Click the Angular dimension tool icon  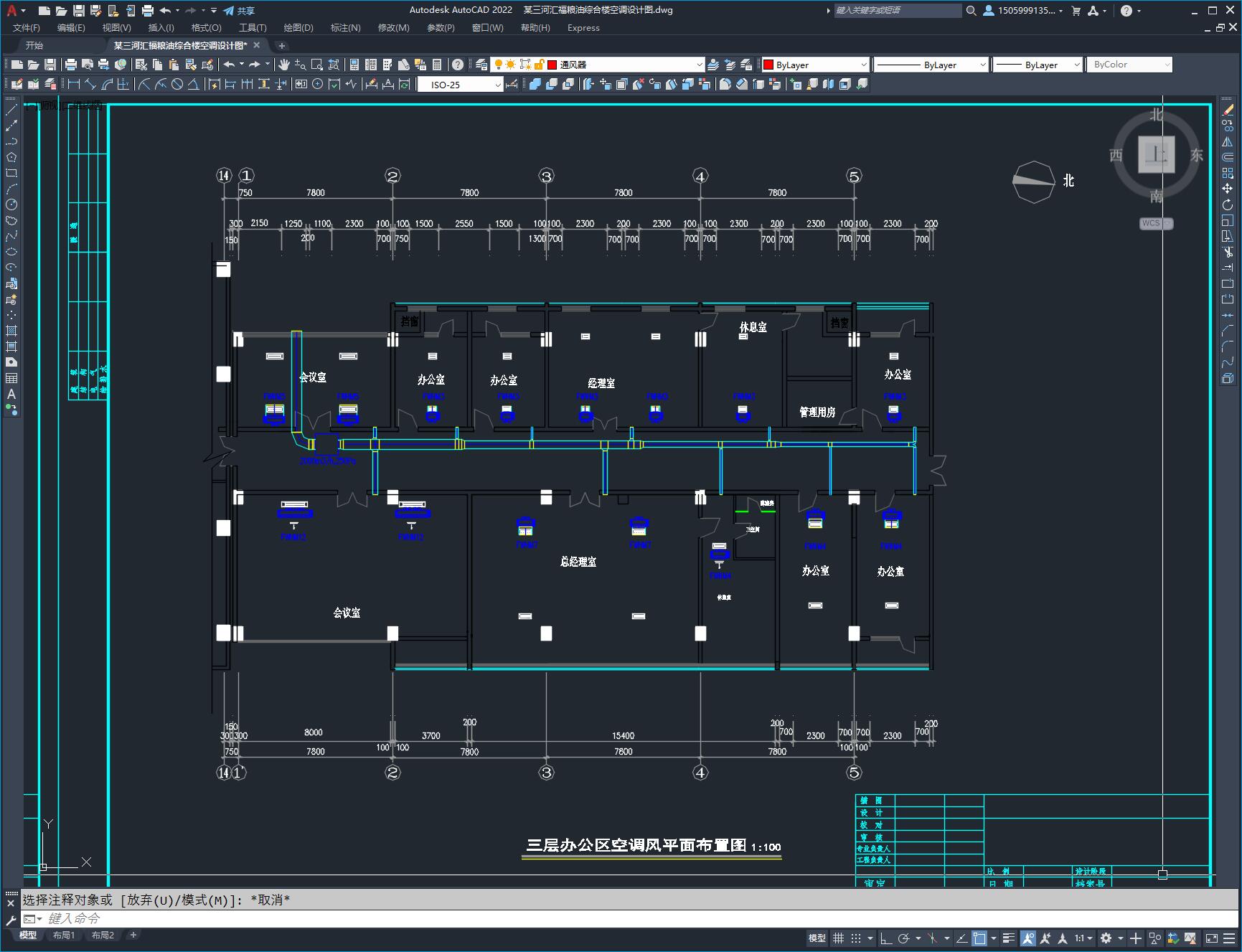pos(193,85)
